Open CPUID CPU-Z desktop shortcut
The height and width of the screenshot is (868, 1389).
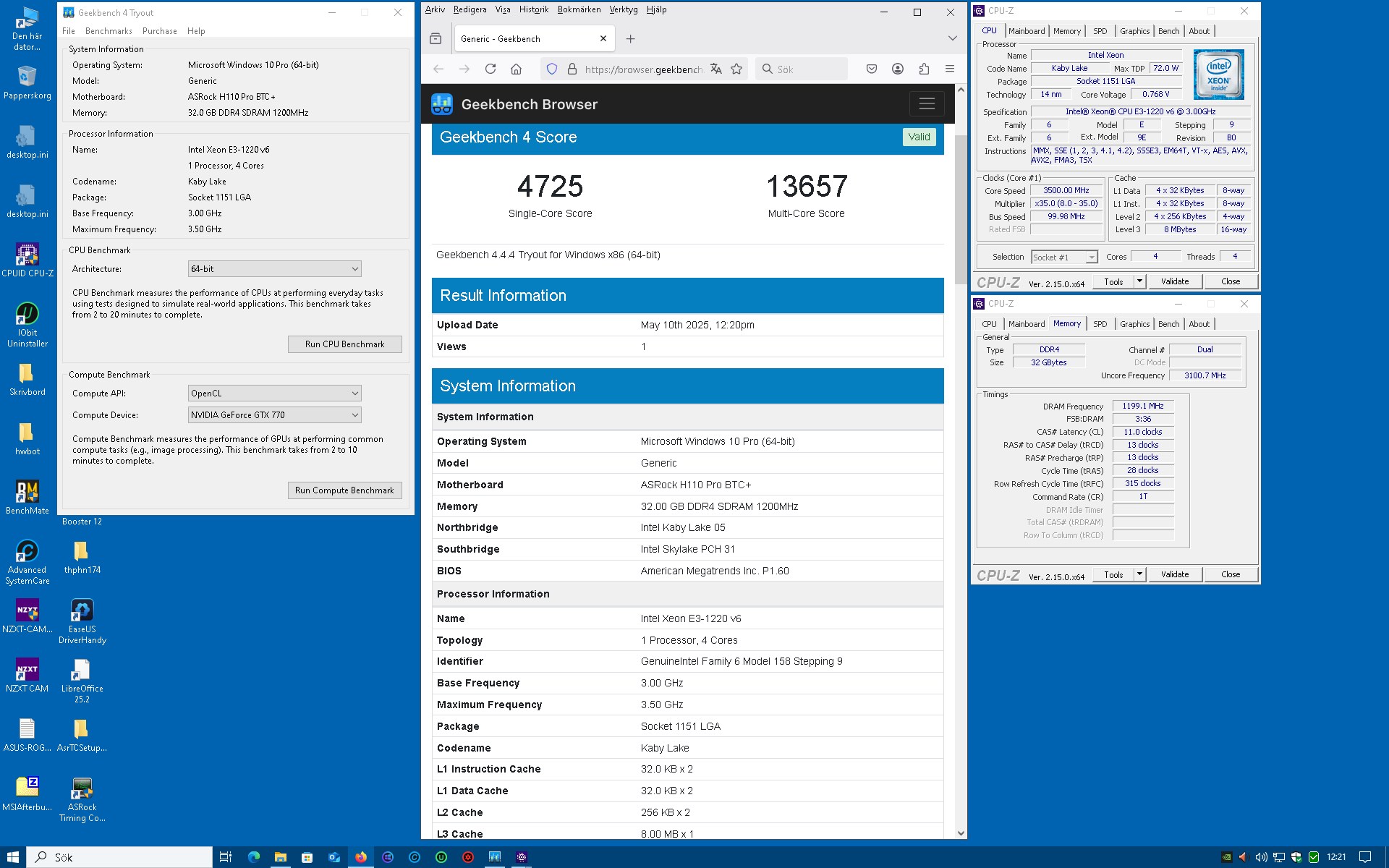coord(27,260)
